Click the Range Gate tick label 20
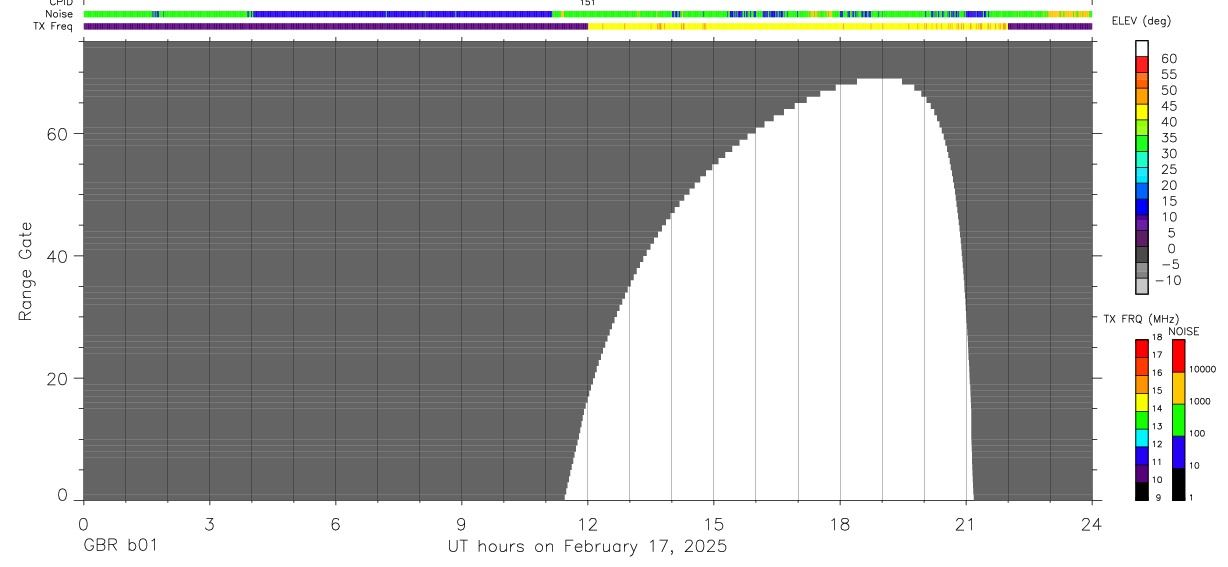 tap(58, 380)
